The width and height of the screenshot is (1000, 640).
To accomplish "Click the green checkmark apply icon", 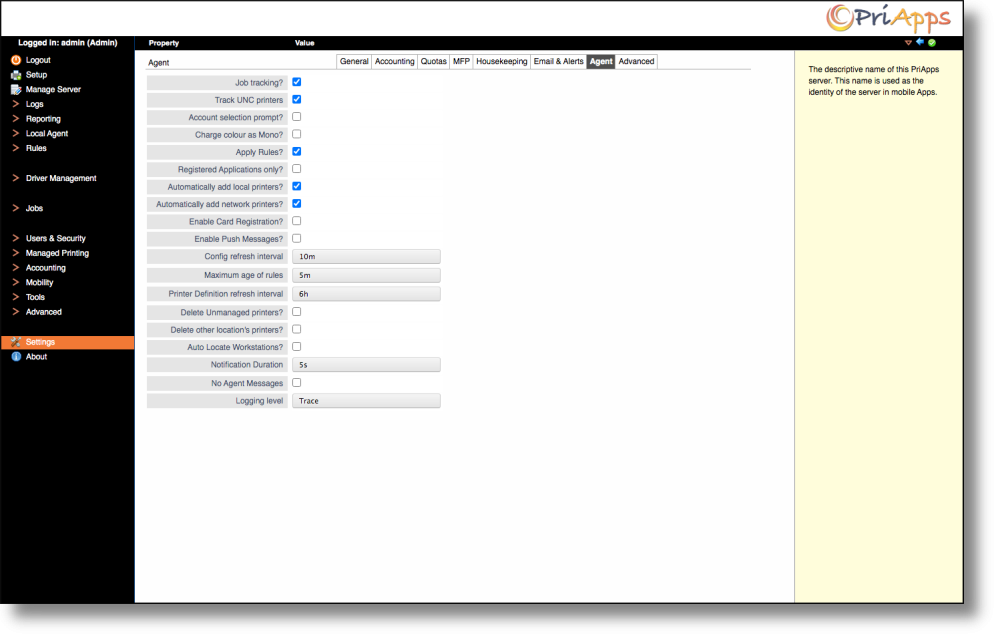I will (x=932, y=43).
